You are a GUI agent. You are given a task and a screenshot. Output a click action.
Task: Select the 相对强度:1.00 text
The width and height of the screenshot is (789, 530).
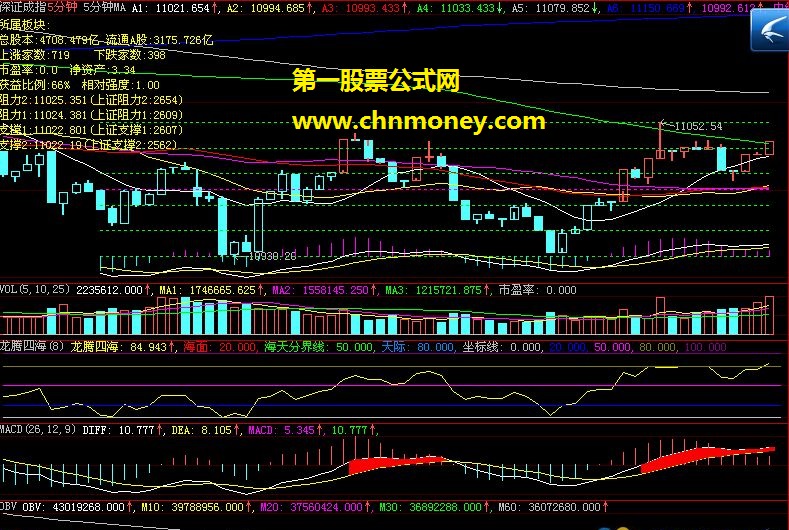click(121, 85)
